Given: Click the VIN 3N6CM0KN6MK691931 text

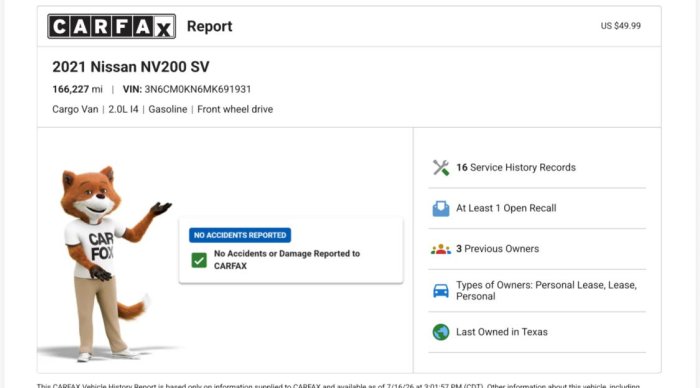Looking at the screenshot, I should 187,89.
